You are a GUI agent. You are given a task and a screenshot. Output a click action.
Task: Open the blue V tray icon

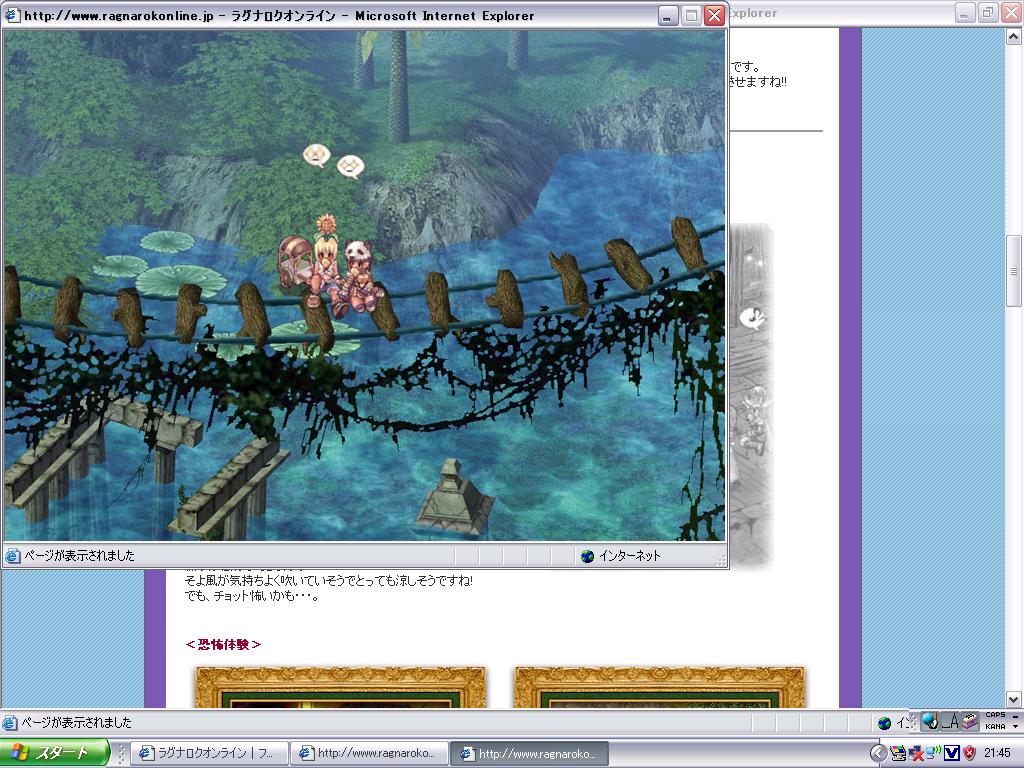[952, 754]
